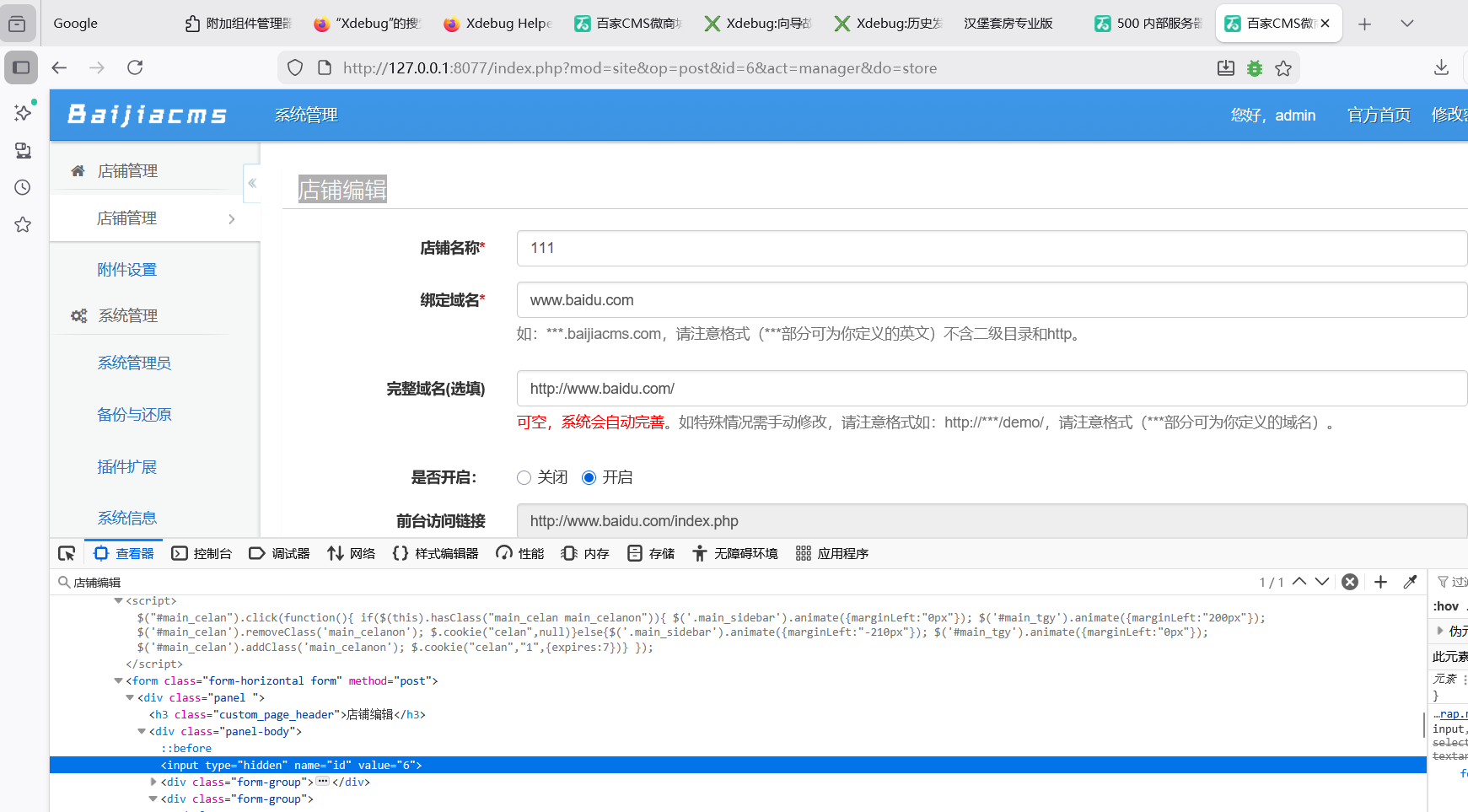Image resolution: width=1468 pixels, height=812 pixels.
Task: Click the 官方首页 header link
Action: coord(1379,116)
